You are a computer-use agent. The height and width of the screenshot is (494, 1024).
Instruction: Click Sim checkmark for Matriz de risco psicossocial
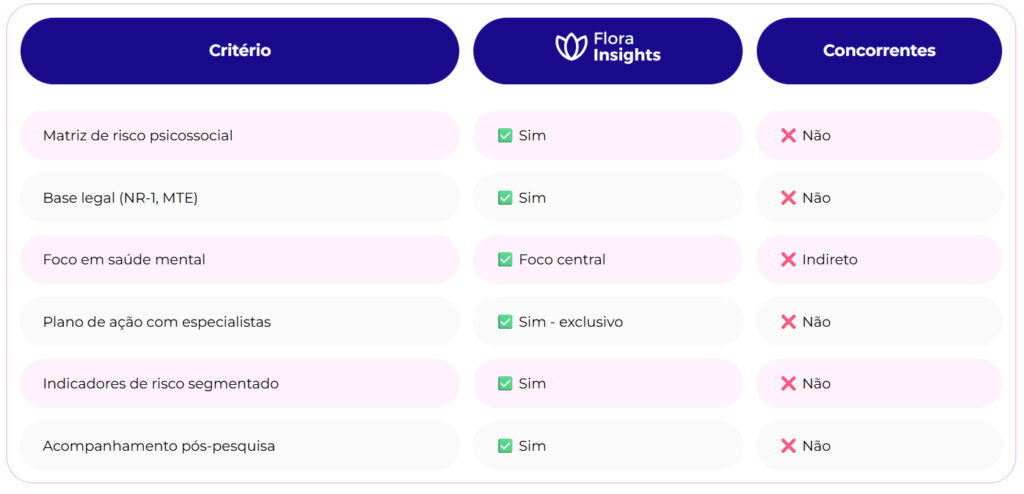tap(505, 135)
